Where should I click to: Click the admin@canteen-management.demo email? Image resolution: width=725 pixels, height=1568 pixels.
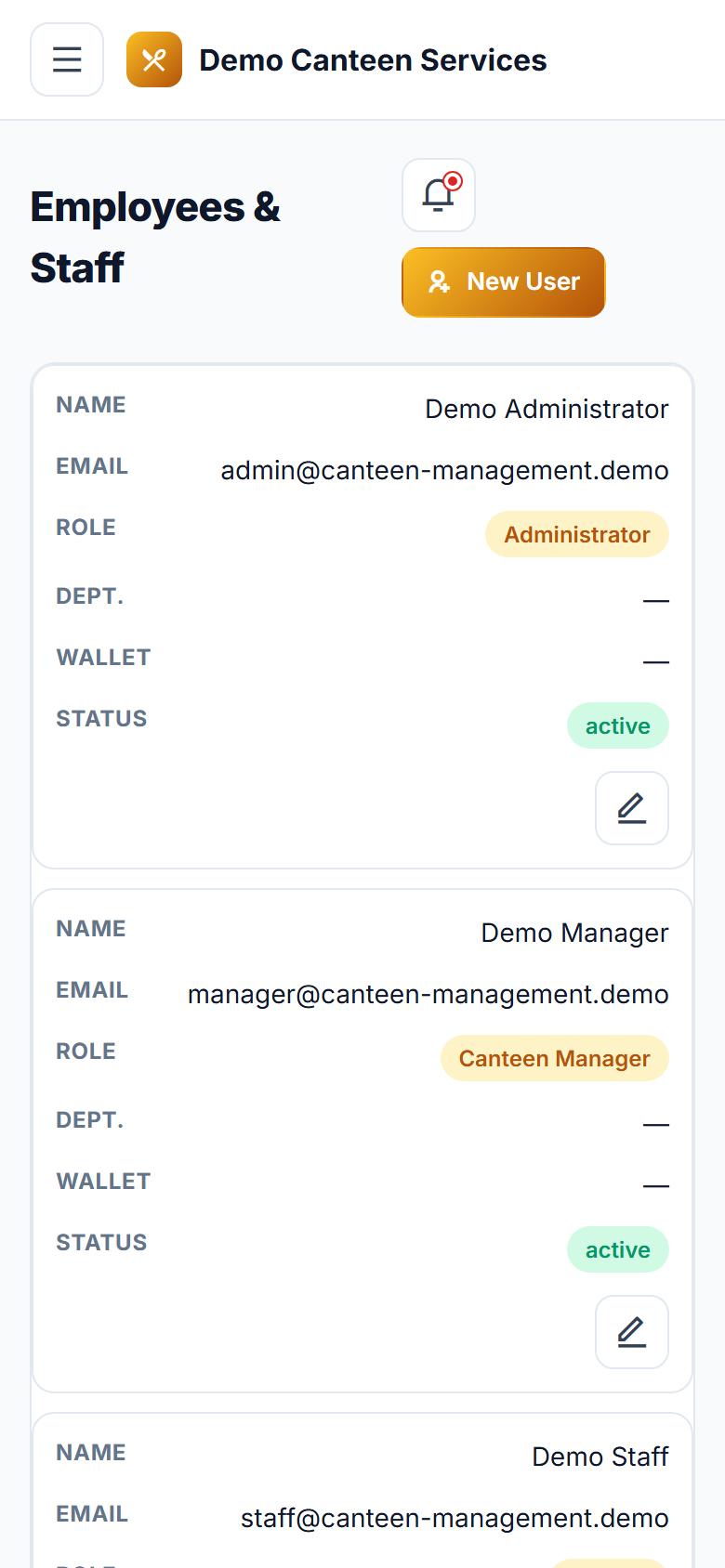(x=444, y=470)
